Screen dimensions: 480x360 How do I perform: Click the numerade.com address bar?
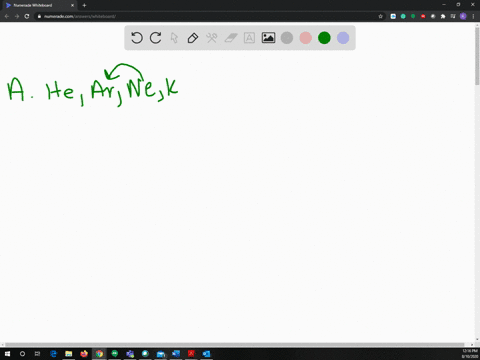(x=207, y=16)
